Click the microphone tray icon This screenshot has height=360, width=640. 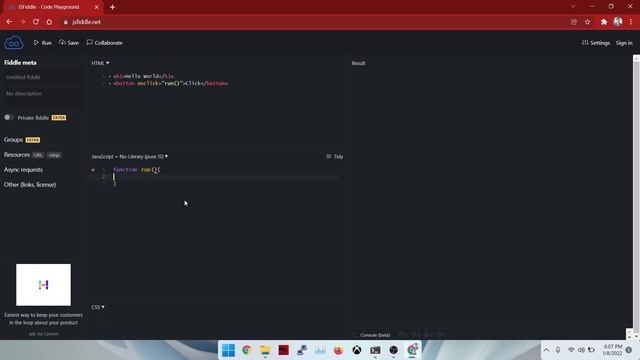coord(558,350)
